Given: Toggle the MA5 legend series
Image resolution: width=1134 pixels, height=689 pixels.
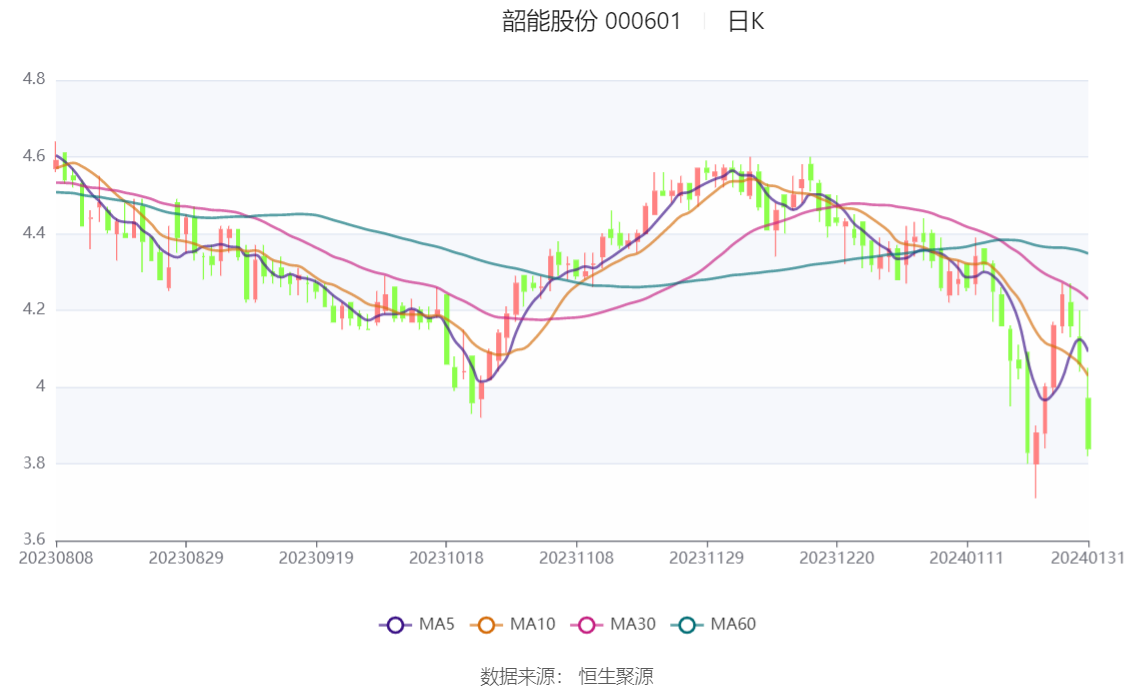Looking at the screenshot, I should (x=417, y=624).
